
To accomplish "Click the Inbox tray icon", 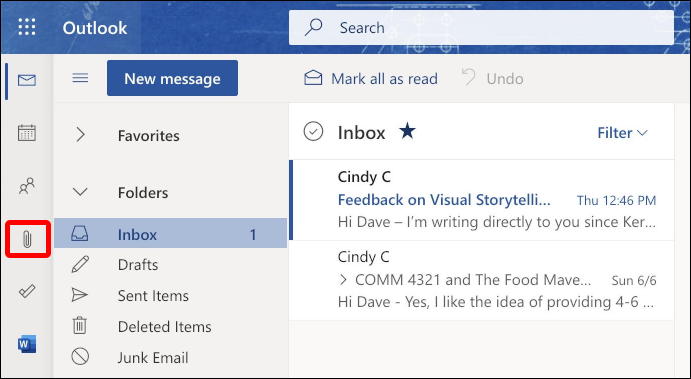I will [80, 234].
